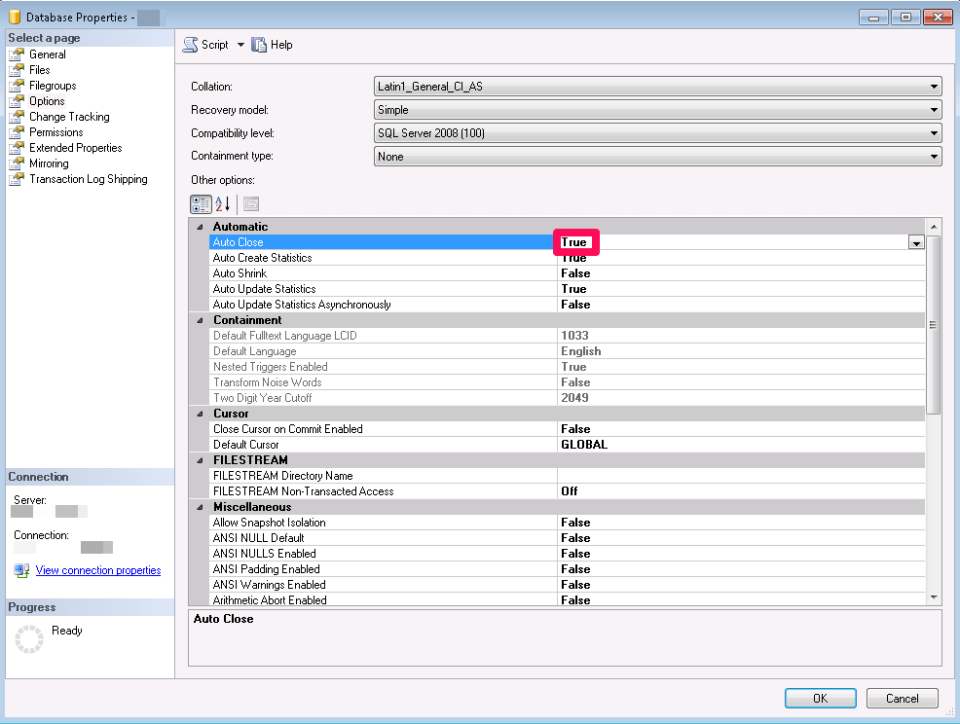Viewport: 960px width, 724px height.
Task: Click the View connection properties link
Action: (x=97, y=570)
